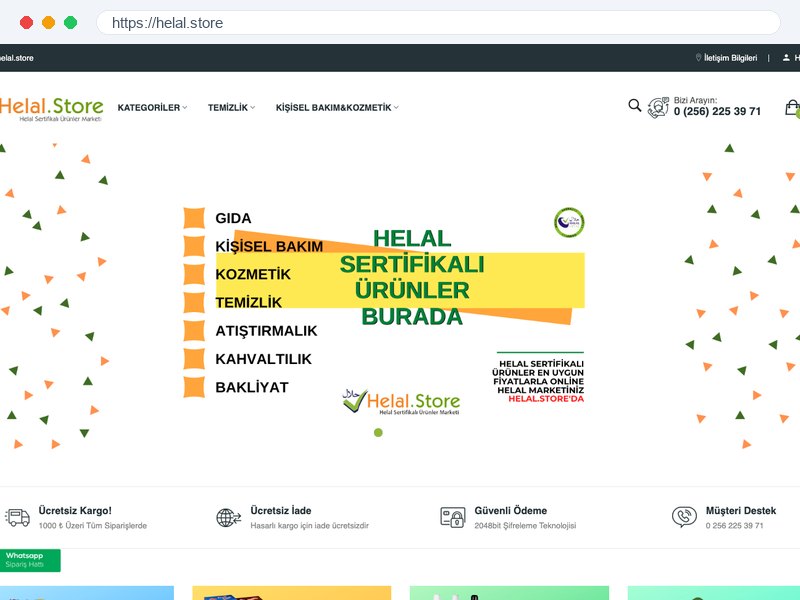Click the Helal.Store logo inside the banner
This screenshot has width=800, height=600.
[x=401, y=402]
